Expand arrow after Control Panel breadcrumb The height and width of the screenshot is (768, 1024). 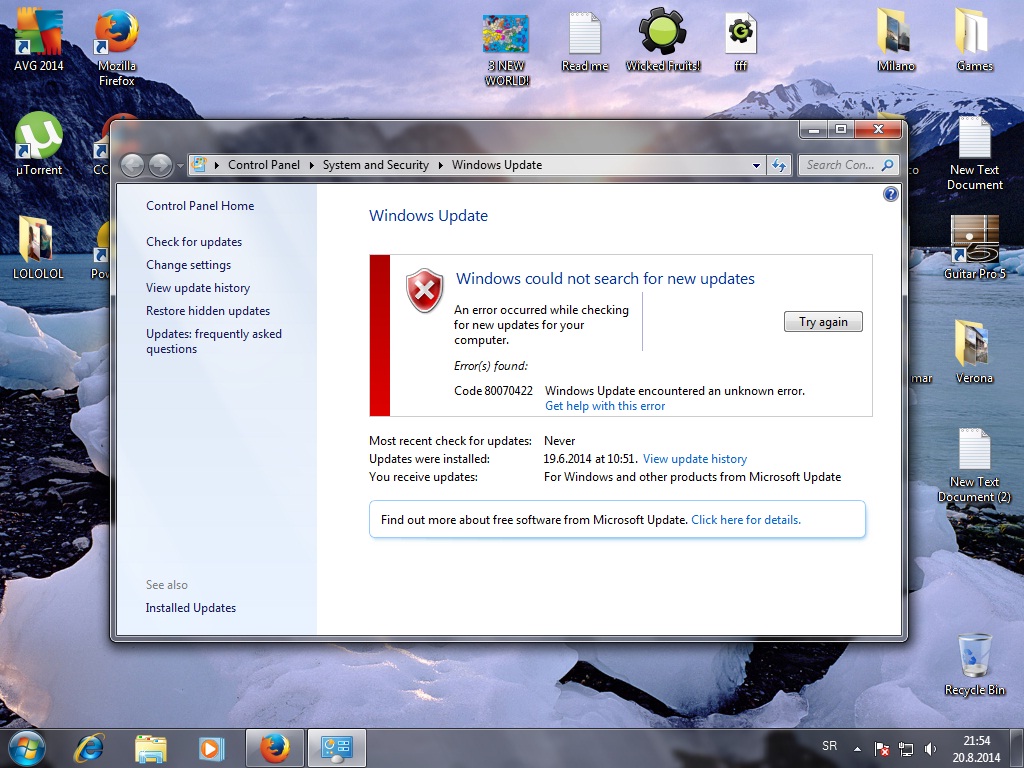312,165
